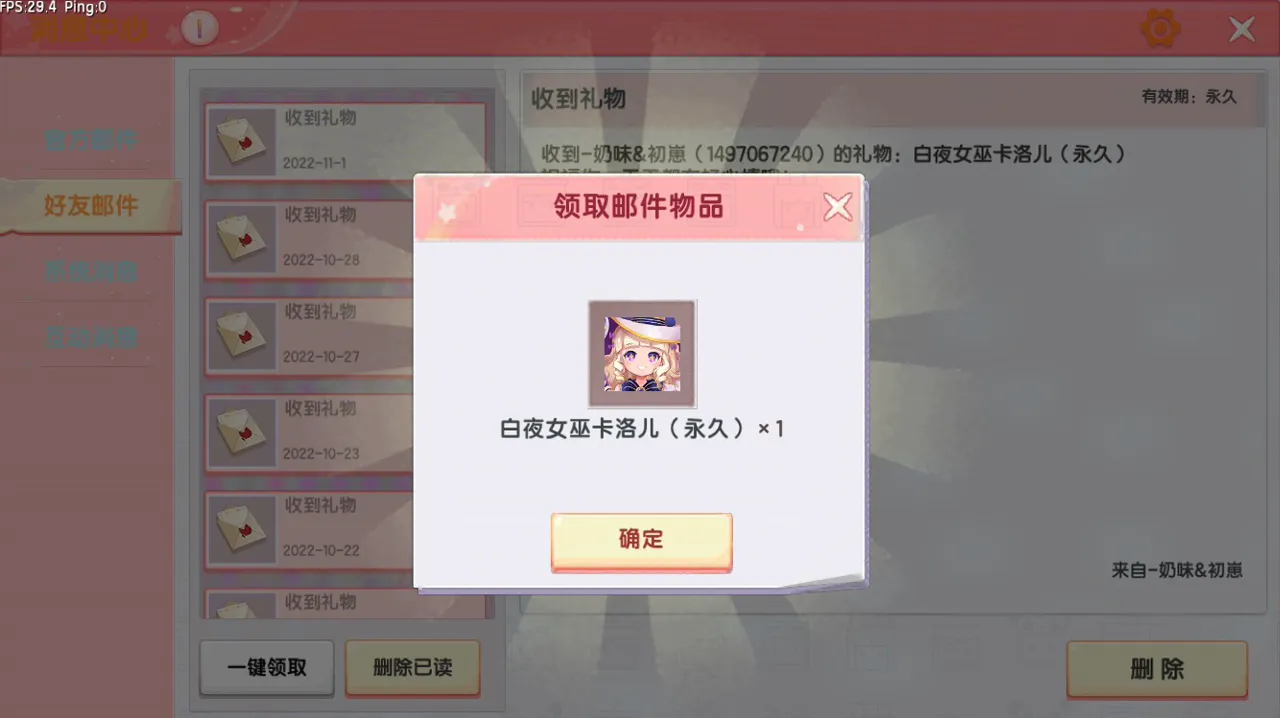Click the 一键领取 button
The height and width of the screenshot is (718, 1280).
267,668
